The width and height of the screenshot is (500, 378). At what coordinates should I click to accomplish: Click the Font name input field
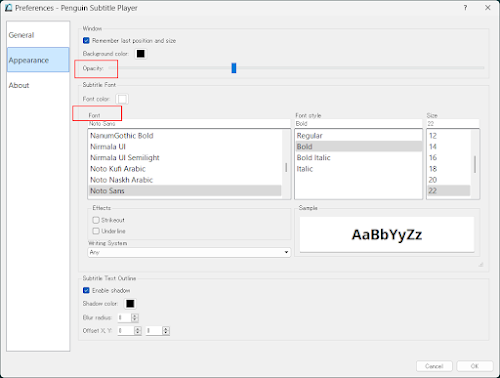point(189,124)
